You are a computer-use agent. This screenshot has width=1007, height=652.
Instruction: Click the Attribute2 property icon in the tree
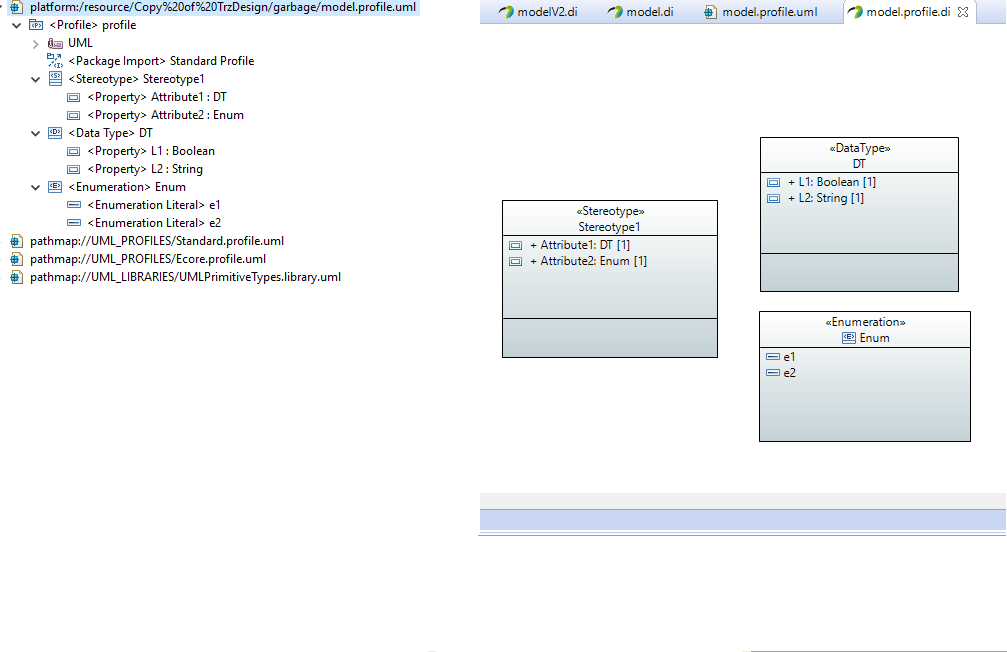[x=74, y=116]
